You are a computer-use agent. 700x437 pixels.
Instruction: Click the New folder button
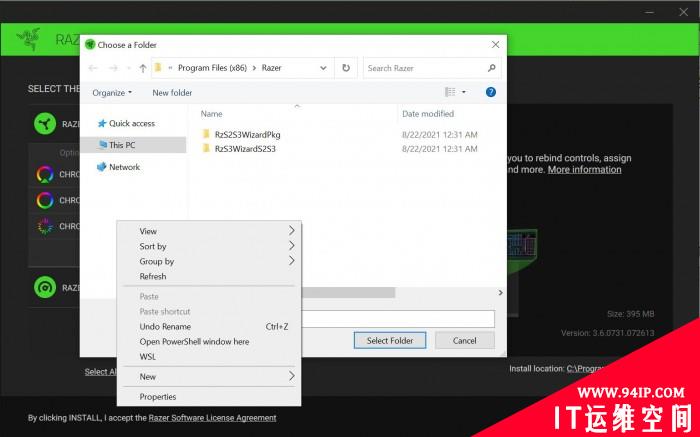point(172,93)
